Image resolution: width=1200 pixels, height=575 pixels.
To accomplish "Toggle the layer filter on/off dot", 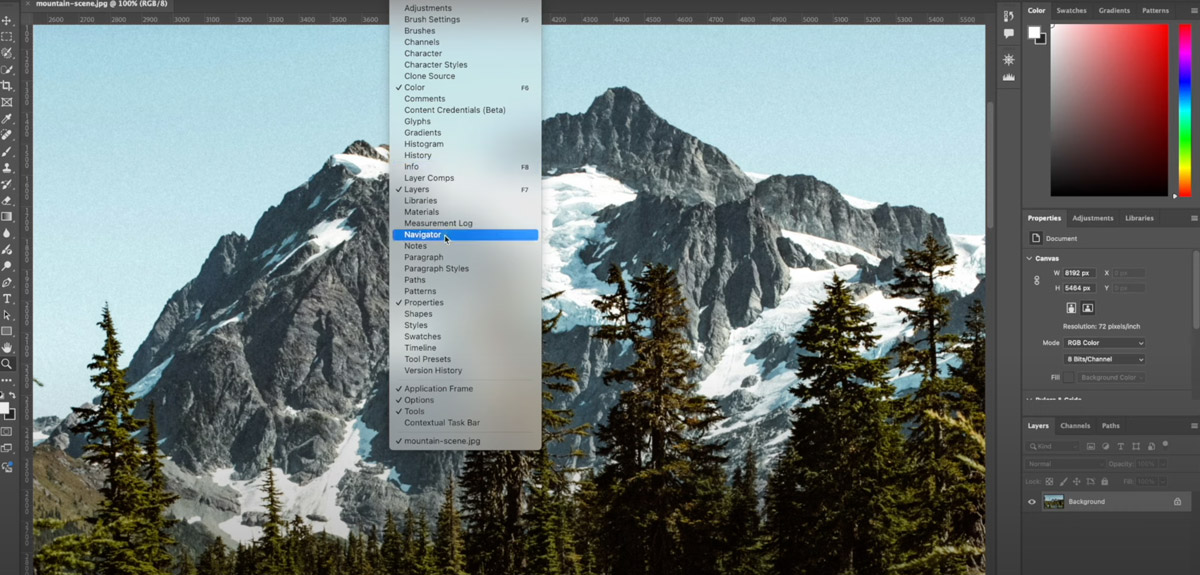I will 1165,444.
